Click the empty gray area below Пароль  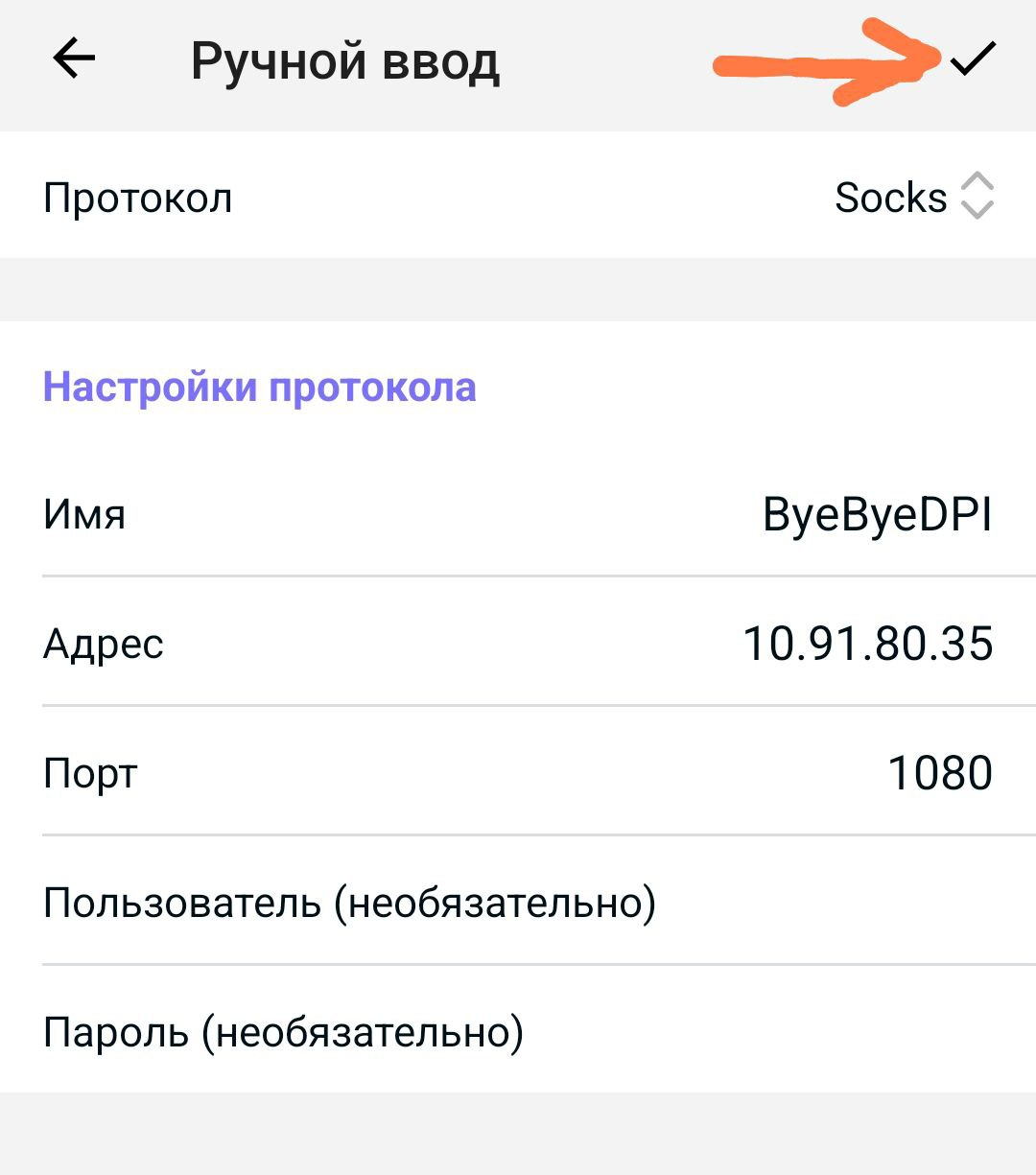coord(518,1134)
